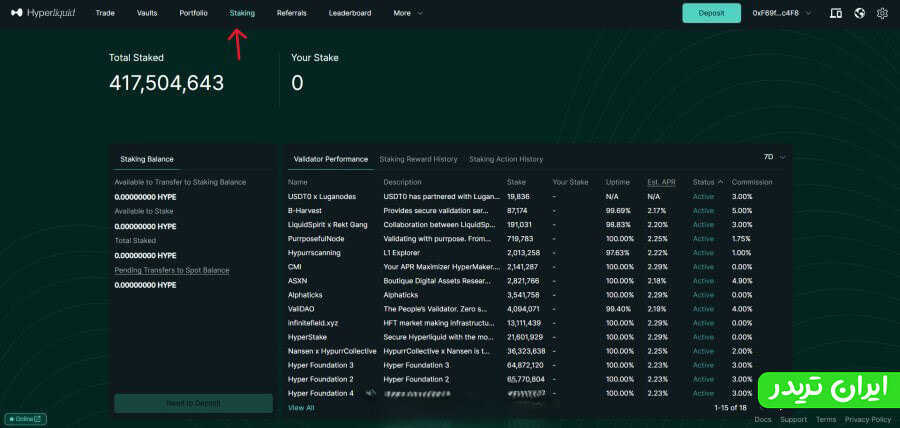
Task: Sort by Status column arrow
Action: click(720, 182)
